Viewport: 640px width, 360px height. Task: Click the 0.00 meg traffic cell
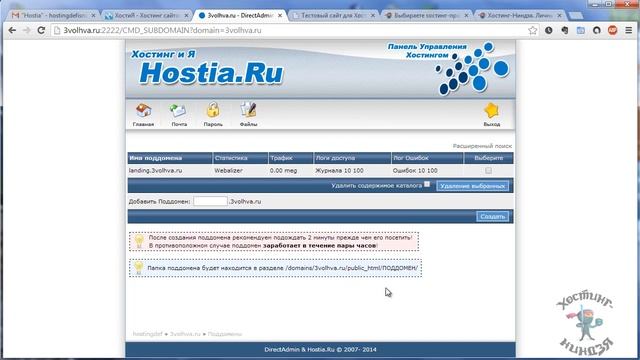point(283,171)
